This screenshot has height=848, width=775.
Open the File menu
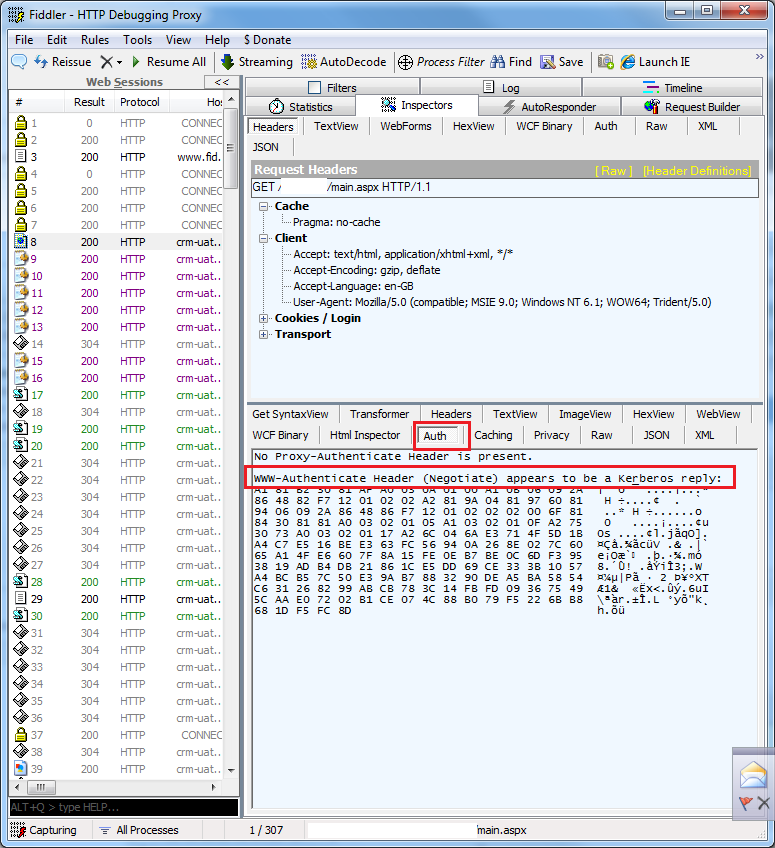pyautogui.click(x=24, y=39)
